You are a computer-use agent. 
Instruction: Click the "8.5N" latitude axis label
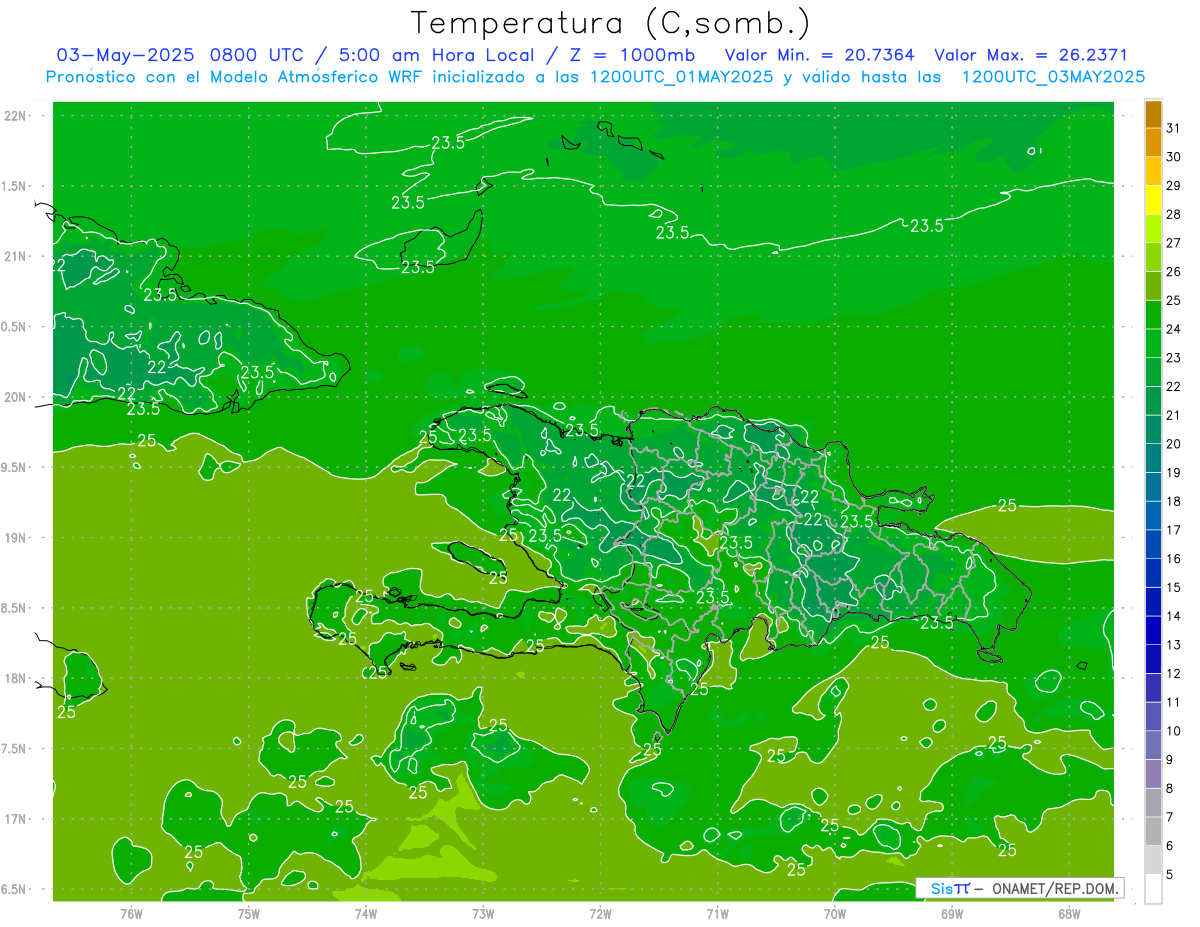click(15, 608)
